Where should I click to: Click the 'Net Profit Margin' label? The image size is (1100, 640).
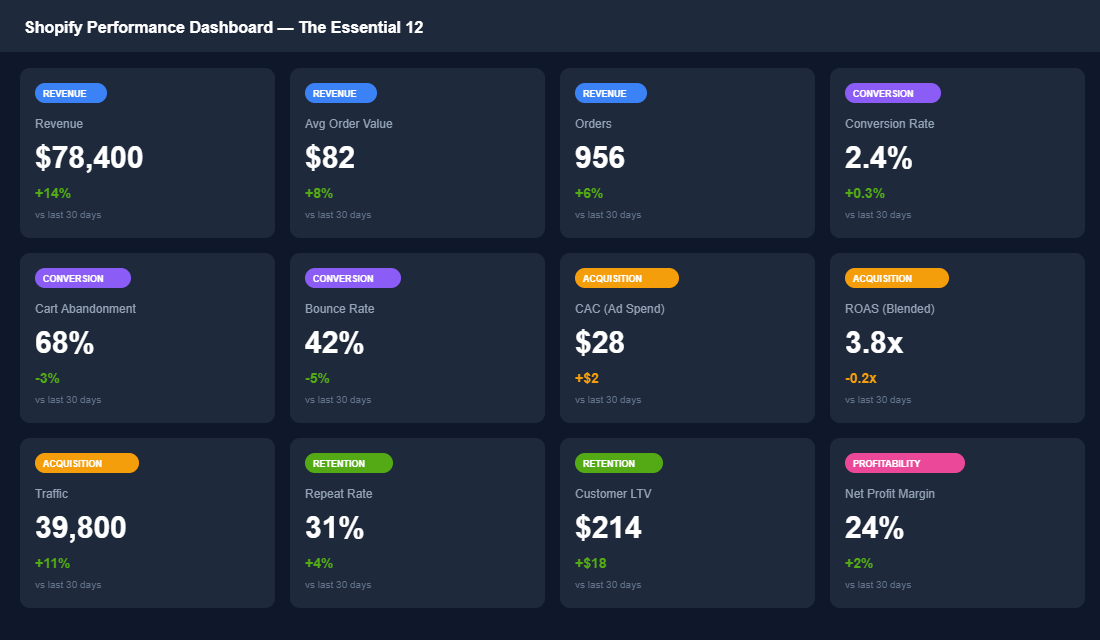(890, 494)
